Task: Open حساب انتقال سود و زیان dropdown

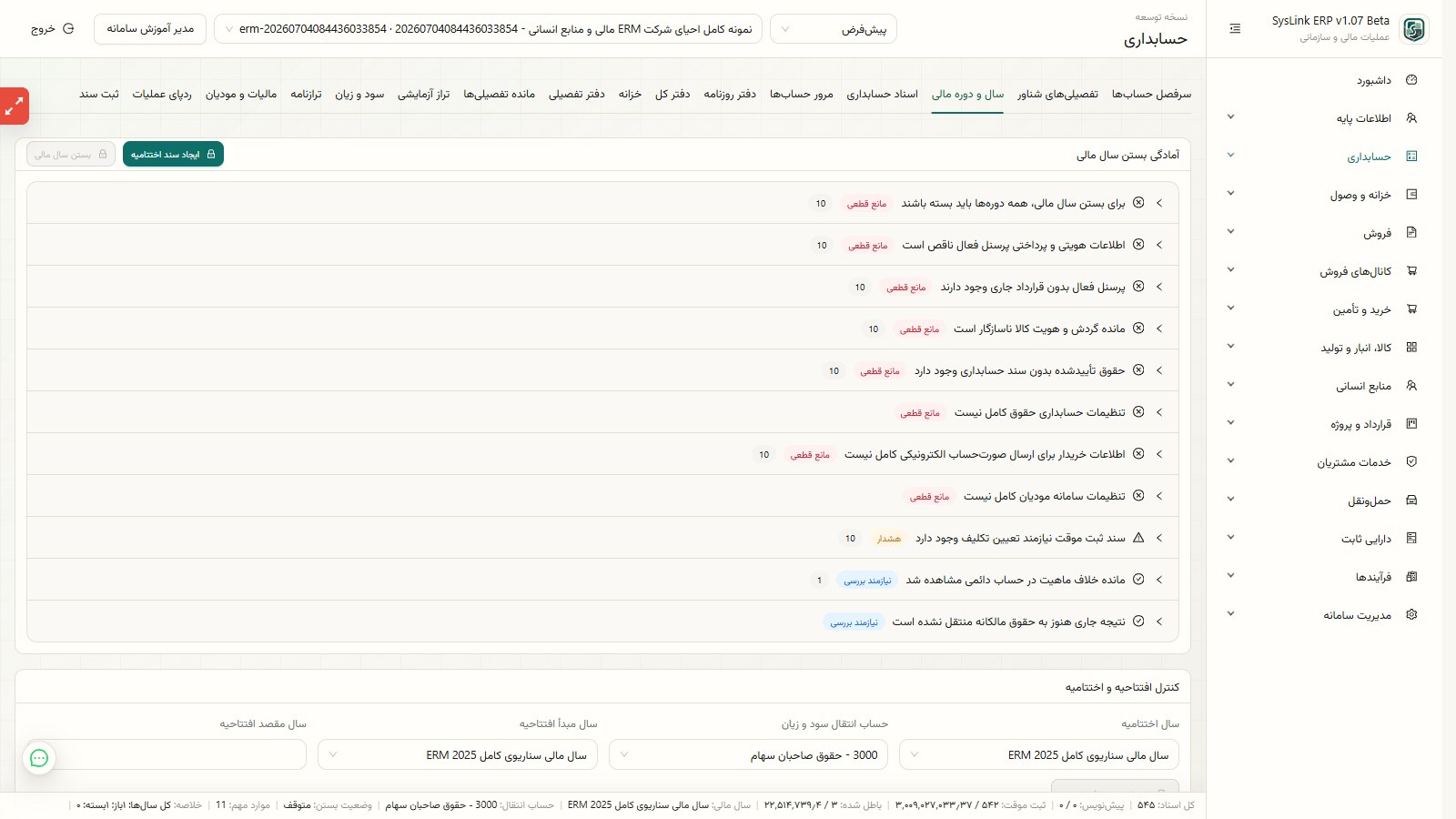Action: click(748, 755)
